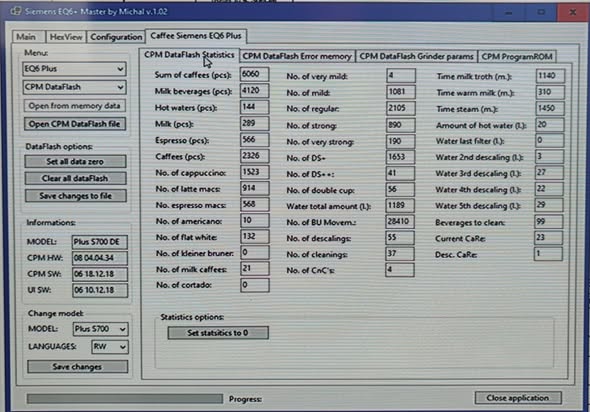Click Save changes to file button
Image resolution: width=590 pixels, height=412 pixels.
(76, 196)
